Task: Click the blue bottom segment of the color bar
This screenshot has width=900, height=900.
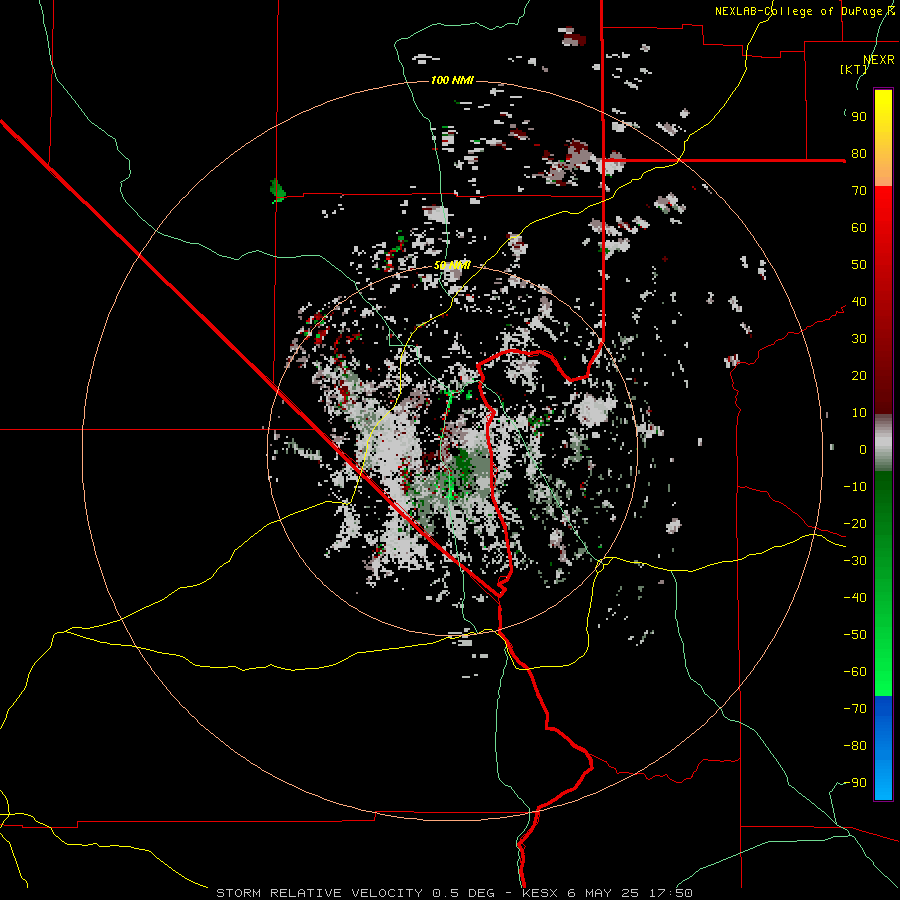Action: tap(883, 747)
